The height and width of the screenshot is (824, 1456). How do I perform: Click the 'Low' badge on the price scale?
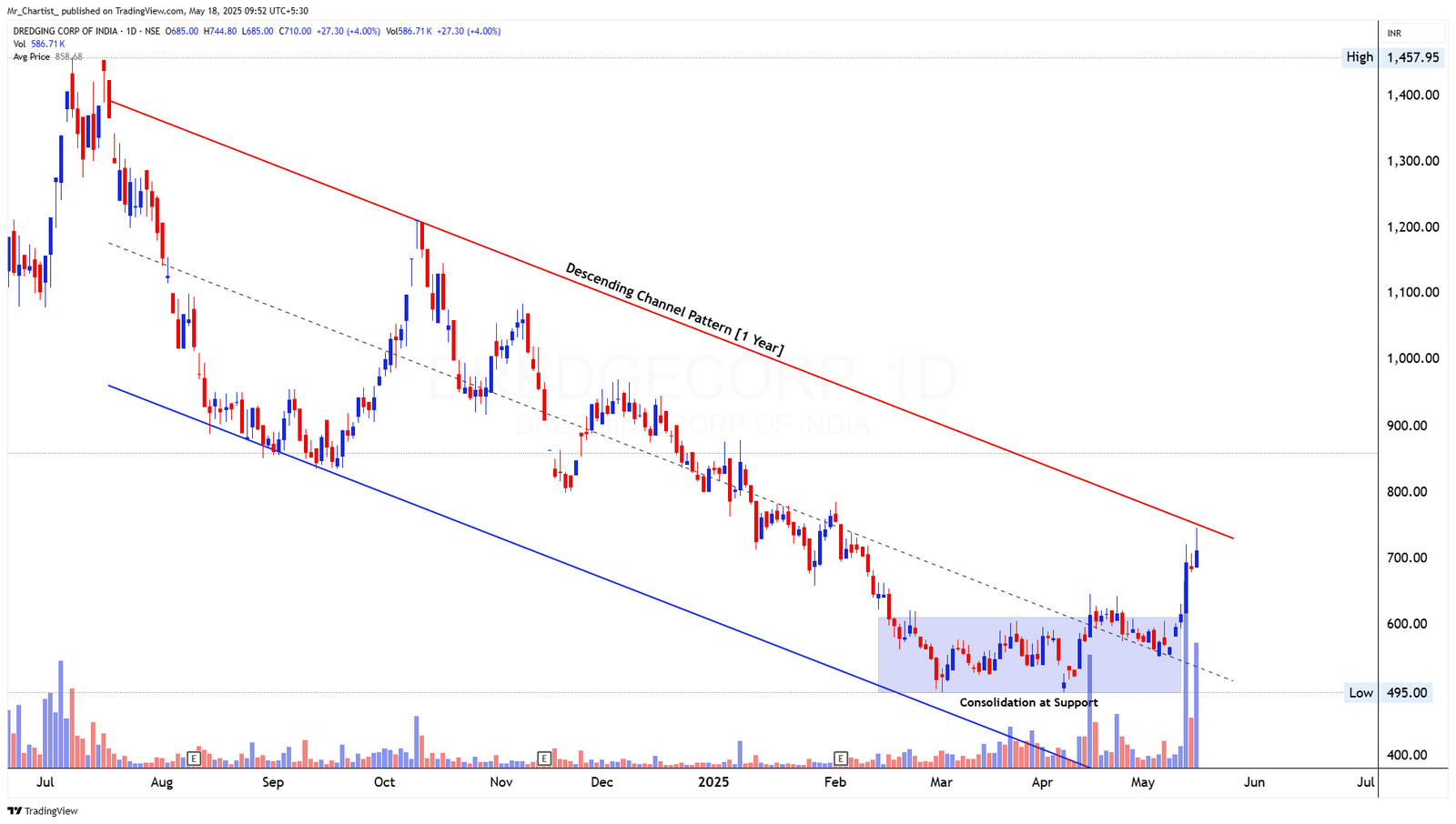coord(1360,692)
